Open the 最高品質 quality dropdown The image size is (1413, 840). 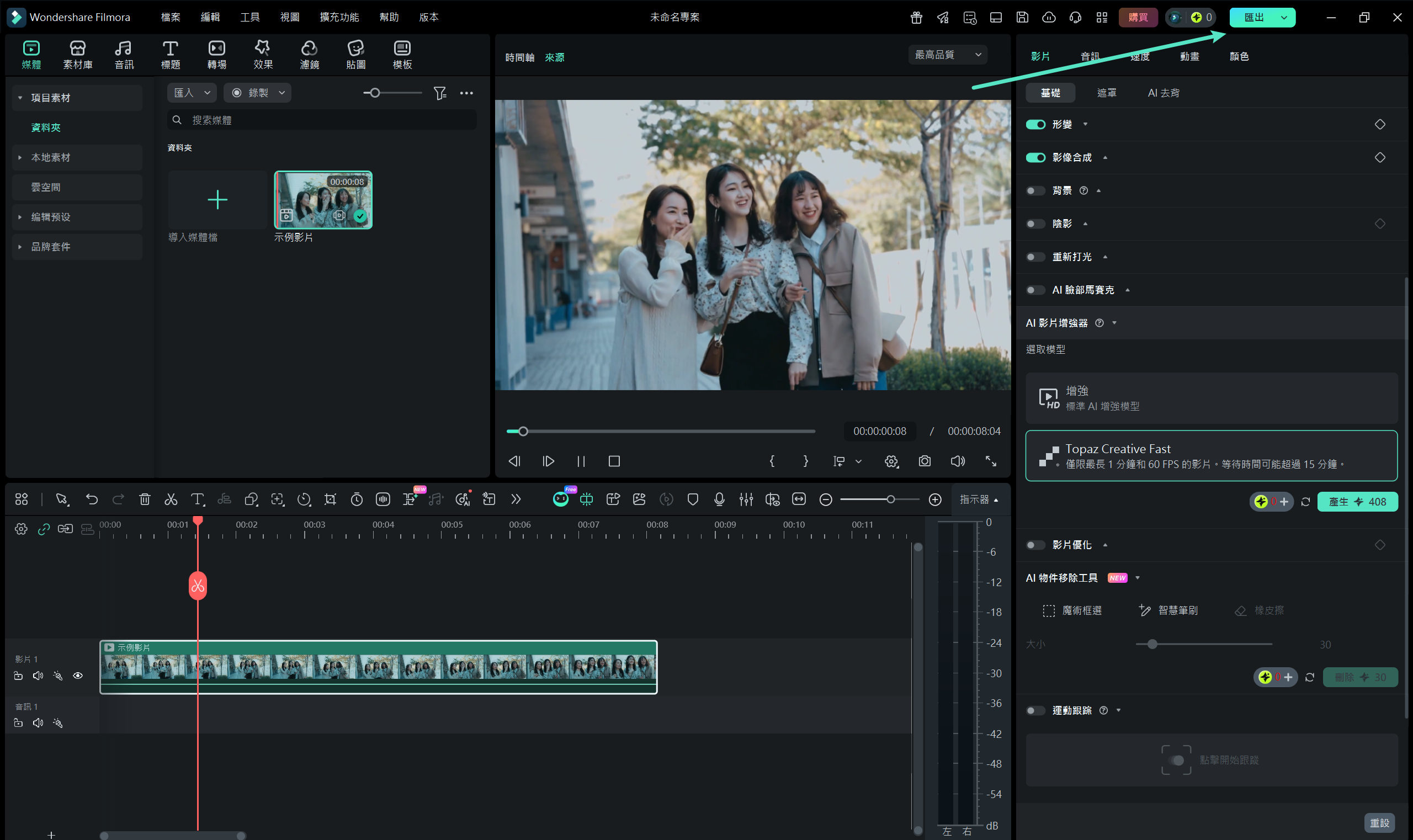tap(948, 55)
